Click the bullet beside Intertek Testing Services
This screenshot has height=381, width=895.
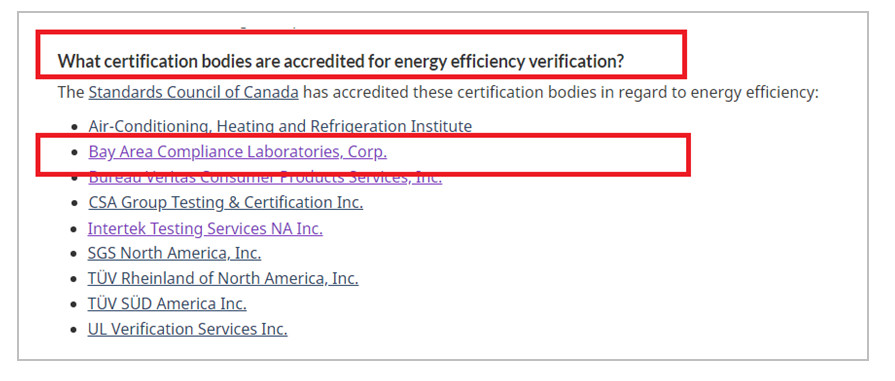pos(74,229)
